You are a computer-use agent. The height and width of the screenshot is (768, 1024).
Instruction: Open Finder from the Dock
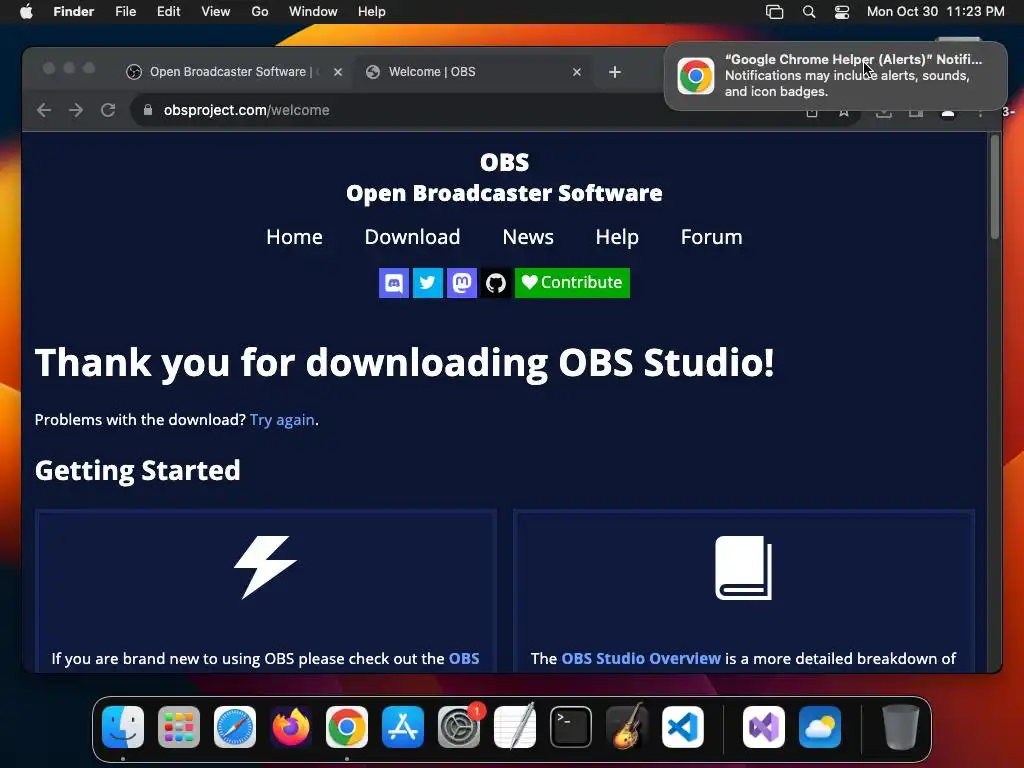(x=123, y=727)
